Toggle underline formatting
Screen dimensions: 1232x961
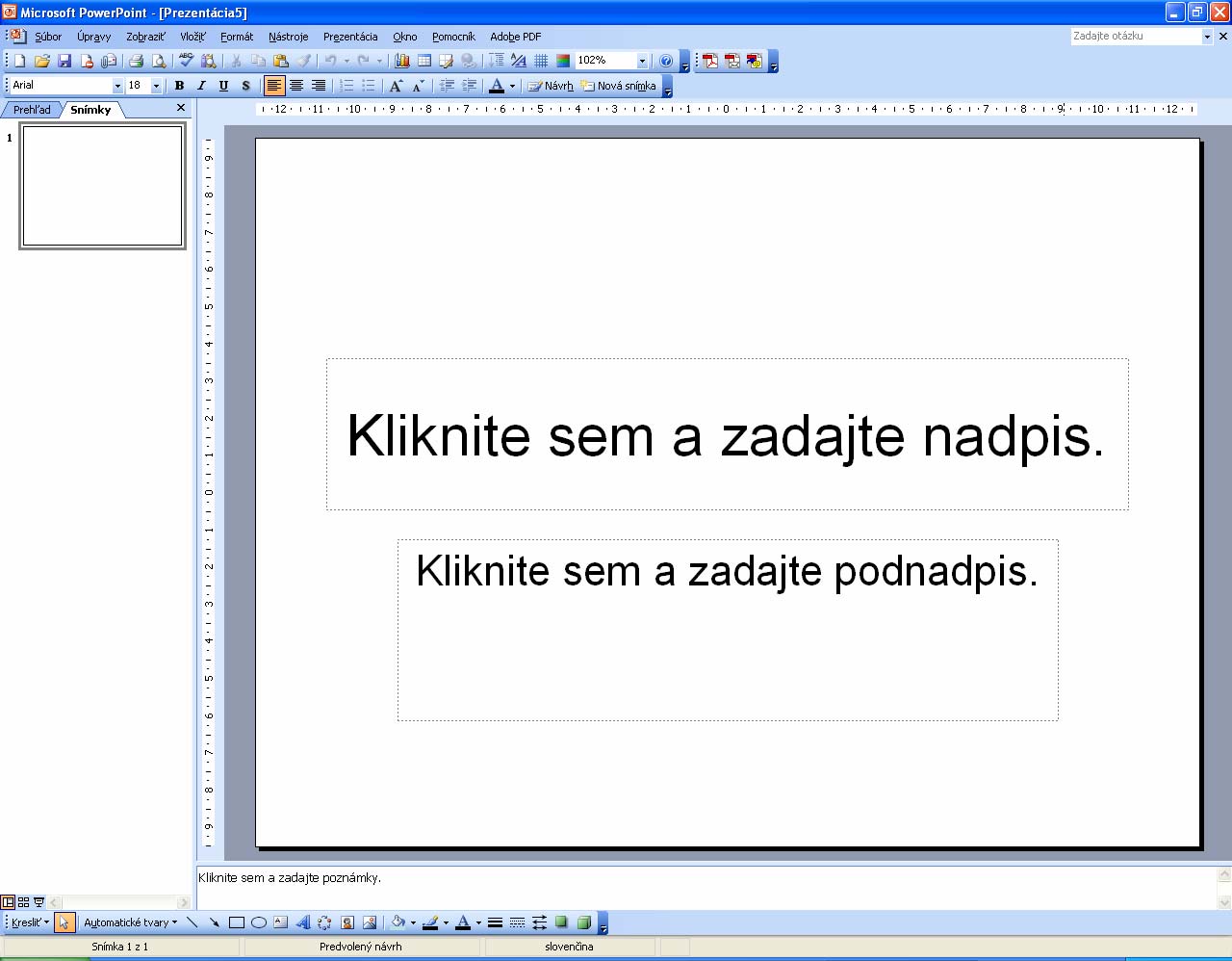(223, 86)
